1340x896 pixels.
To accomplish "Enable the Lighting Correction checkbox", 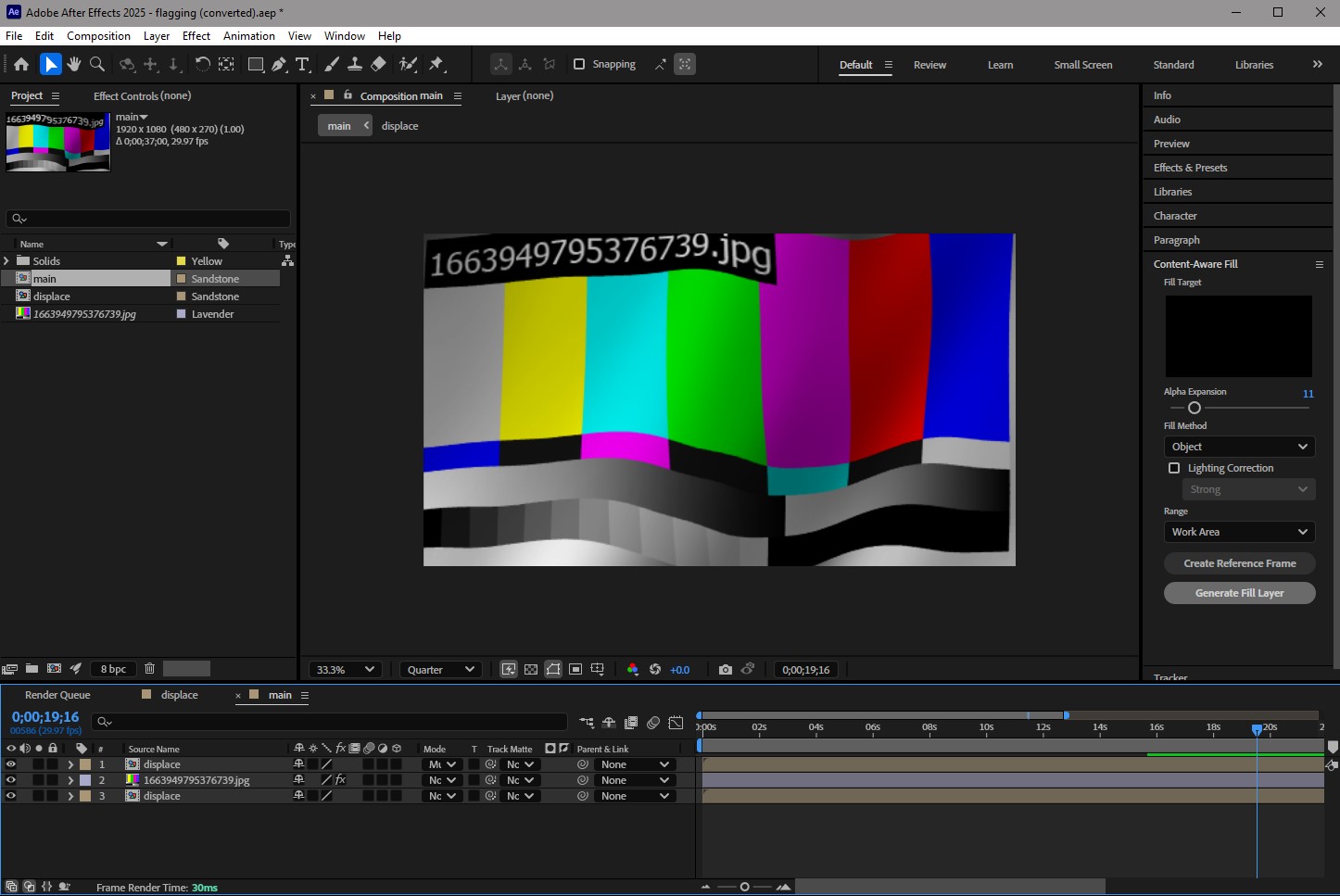I will [x=1174, y=469].
